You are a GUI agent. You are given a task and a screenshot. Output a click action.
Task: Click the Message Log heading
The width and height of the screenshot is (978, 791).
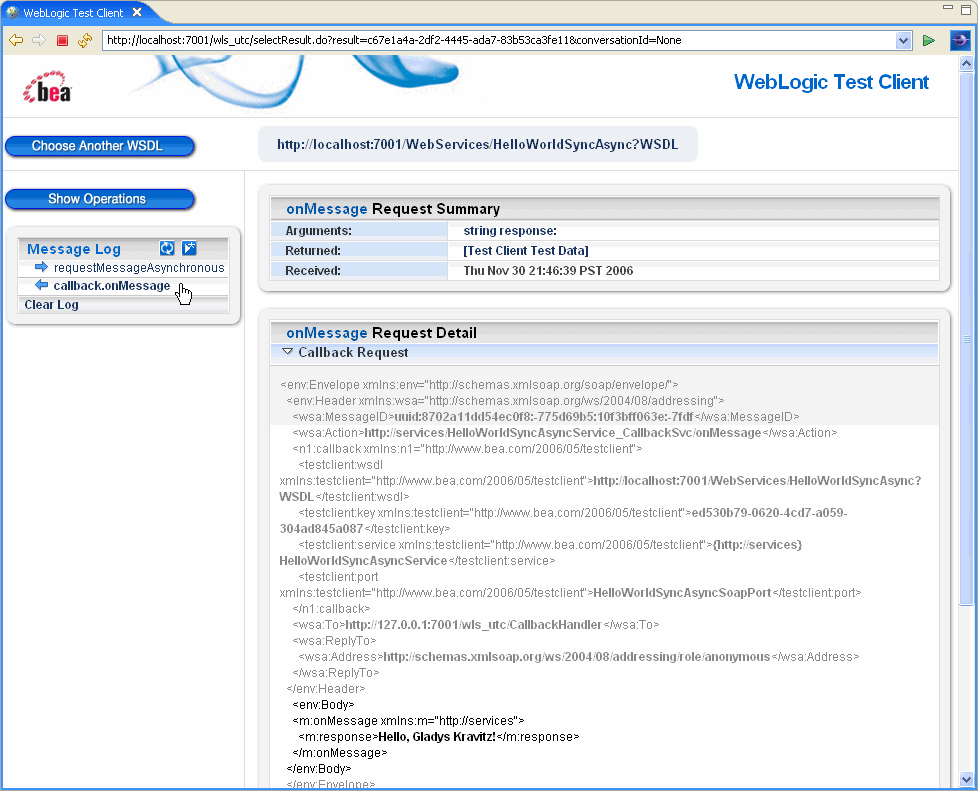pyautogui.click(x=74, y=249)
